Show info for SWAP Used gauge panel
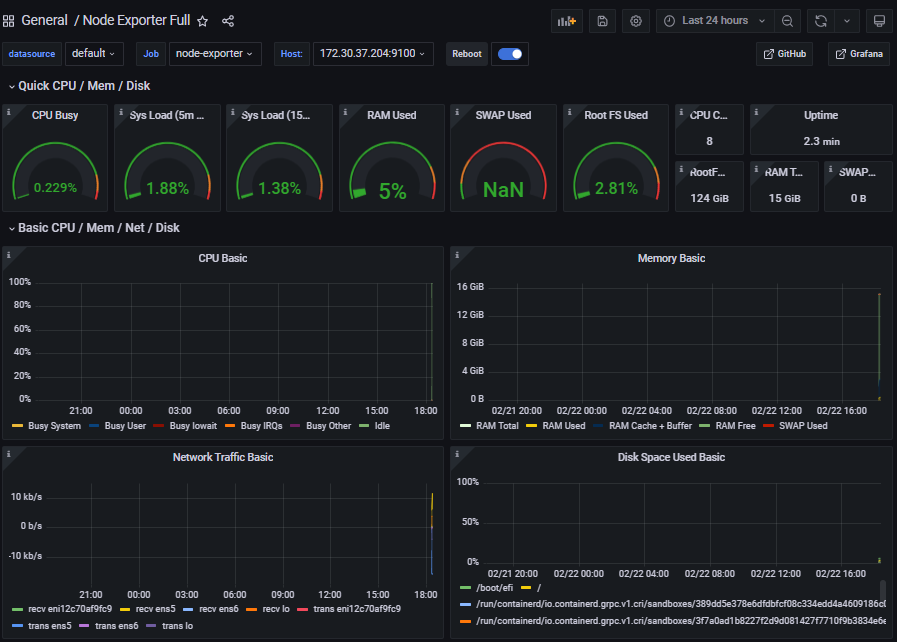The width and height of the screenshot is (897, 642). 457,112
